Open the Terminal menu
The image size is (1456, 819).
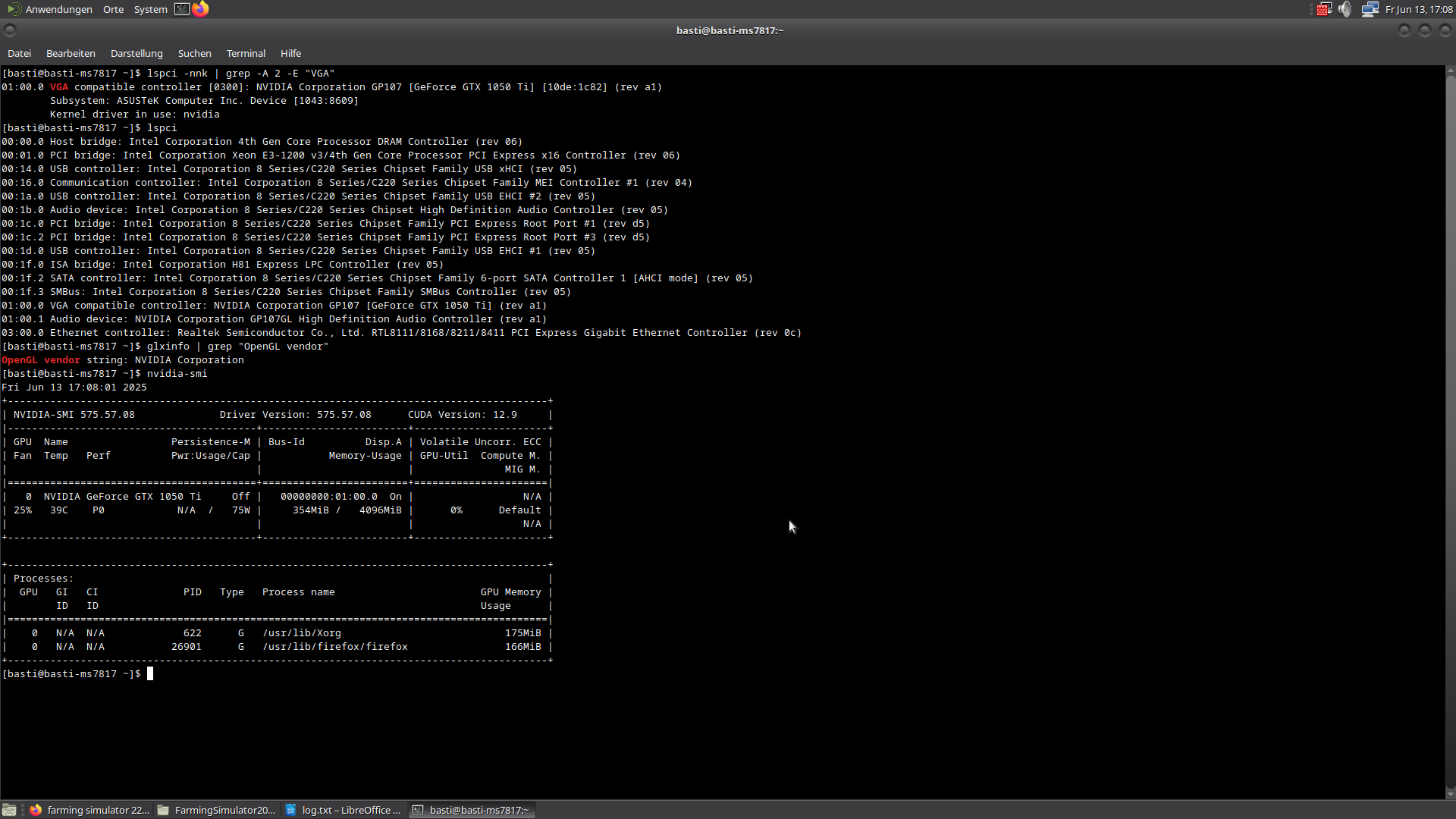[246, 53]
